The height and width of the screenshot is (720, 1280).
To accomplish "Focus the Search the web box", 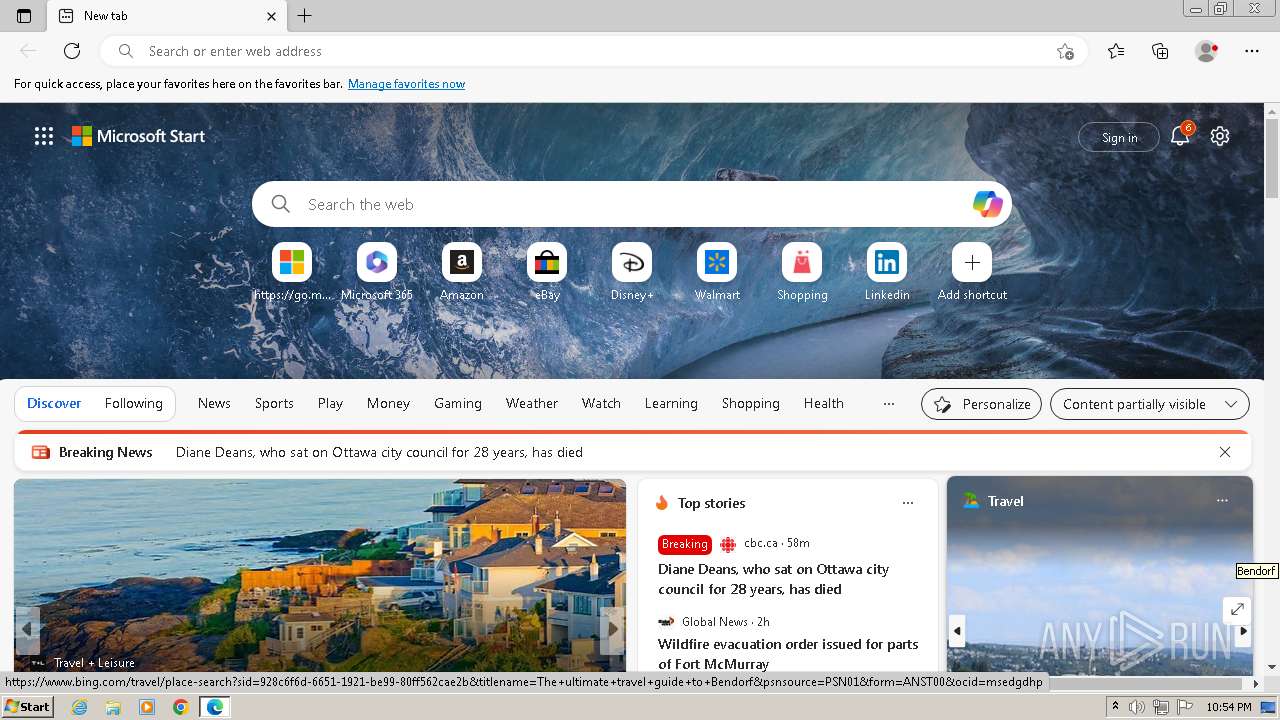I will tap(632, 204).
